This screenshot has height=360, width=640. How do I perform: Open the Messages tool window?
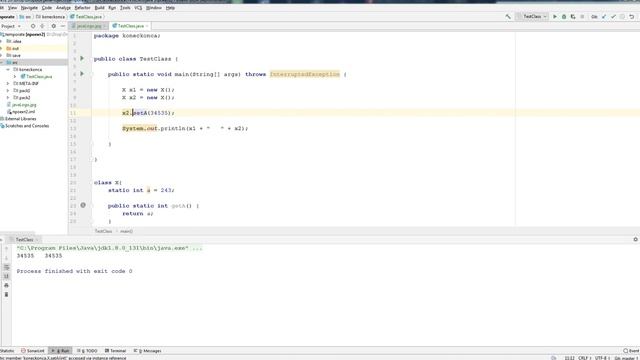147,351
